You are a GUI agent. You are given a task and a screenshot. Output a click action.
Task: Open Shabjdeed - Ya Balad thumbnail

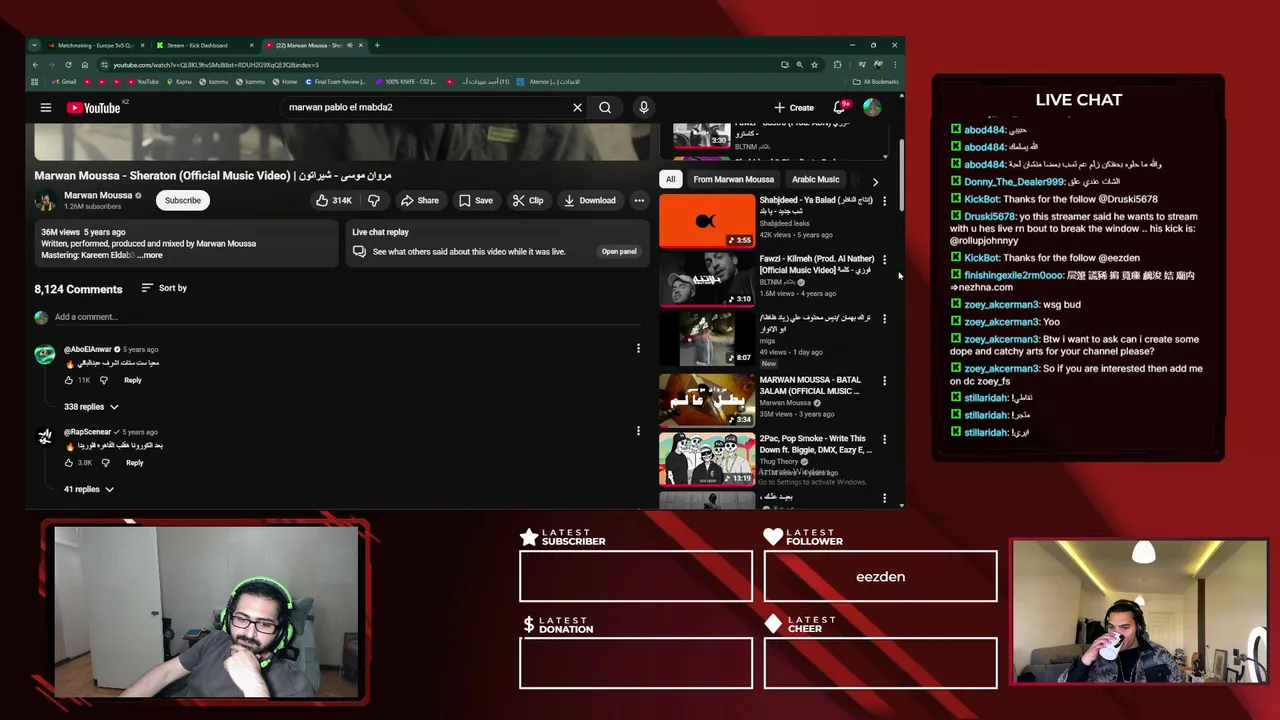coord(707,220)
